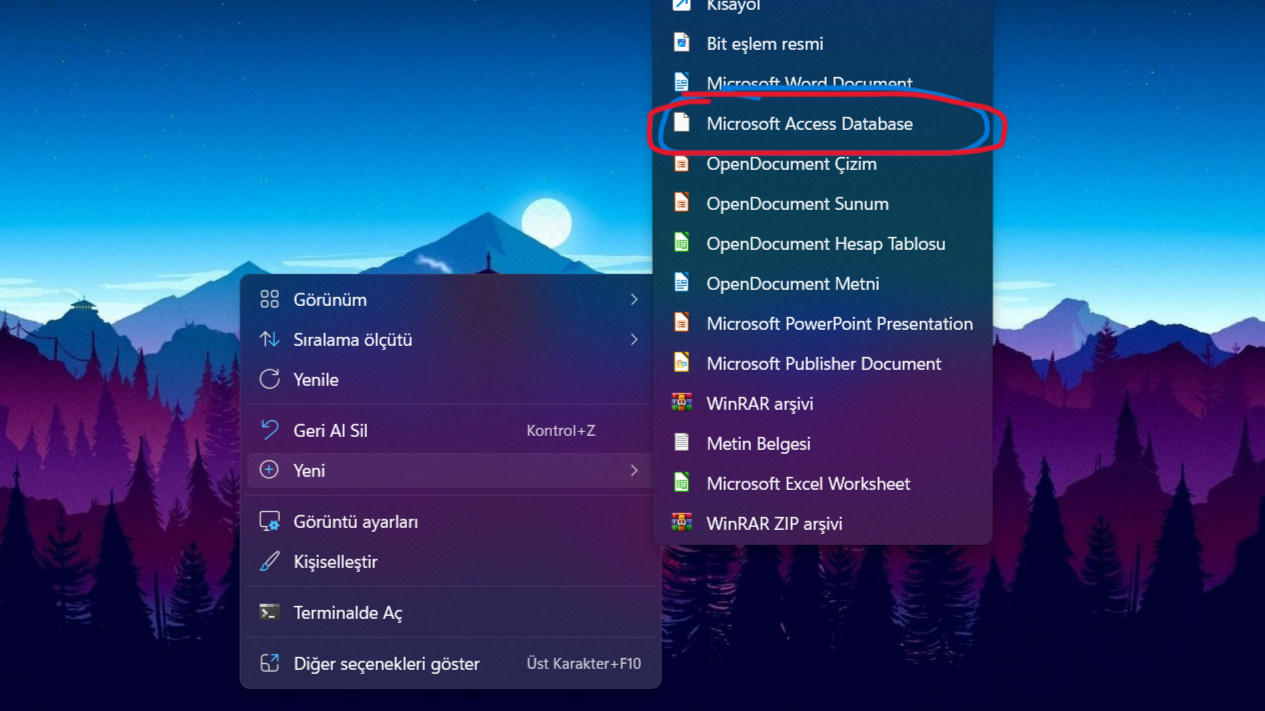Click the Microsoft Access Database file icon

coord(681,123)
